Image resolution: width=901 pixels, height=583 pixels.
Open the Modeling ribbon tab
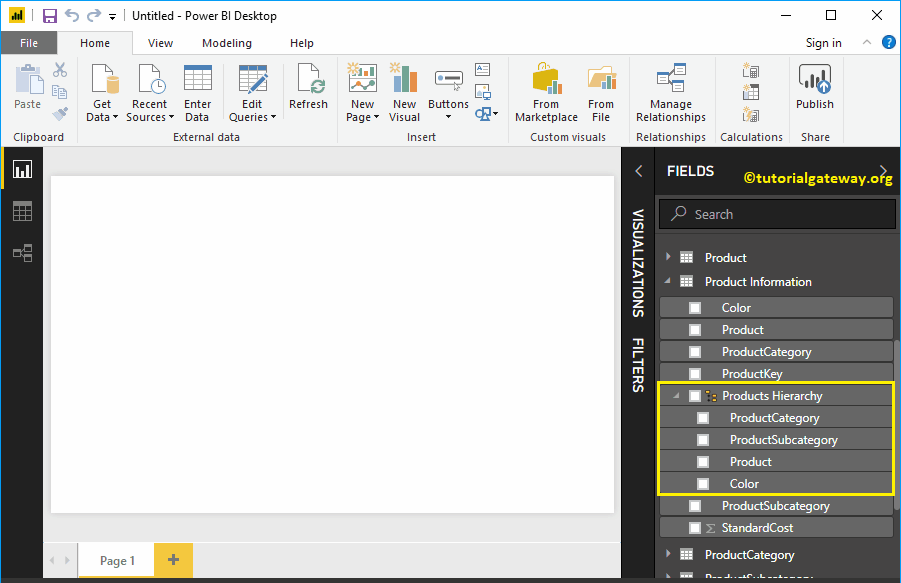pos(227,43)
